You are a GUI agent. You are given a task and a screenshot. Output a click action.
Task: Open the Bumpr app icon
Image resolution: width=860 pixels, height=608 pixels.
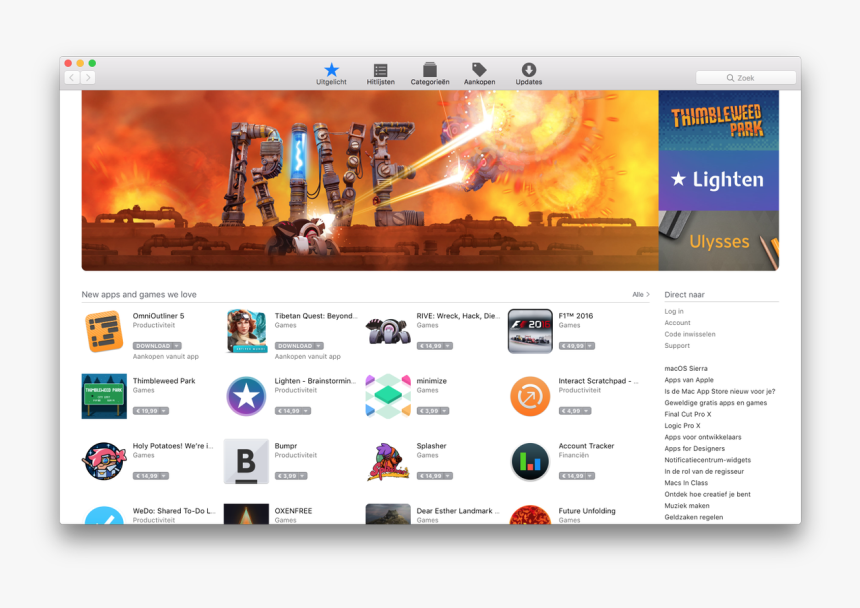(x=246, y=461)
